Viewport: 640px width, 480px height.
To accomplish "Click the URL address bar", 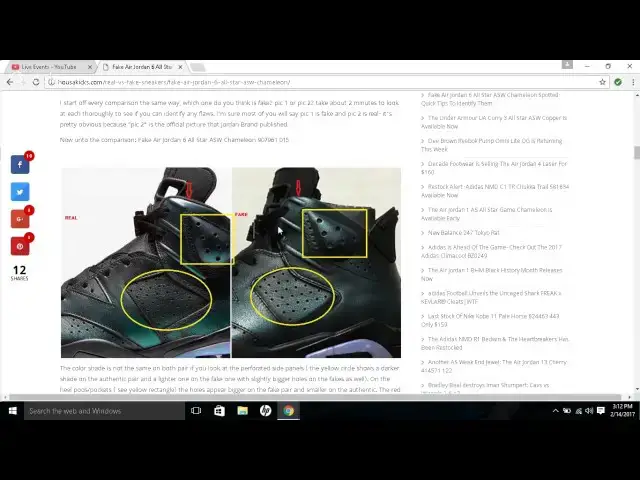I will point(327,82).
